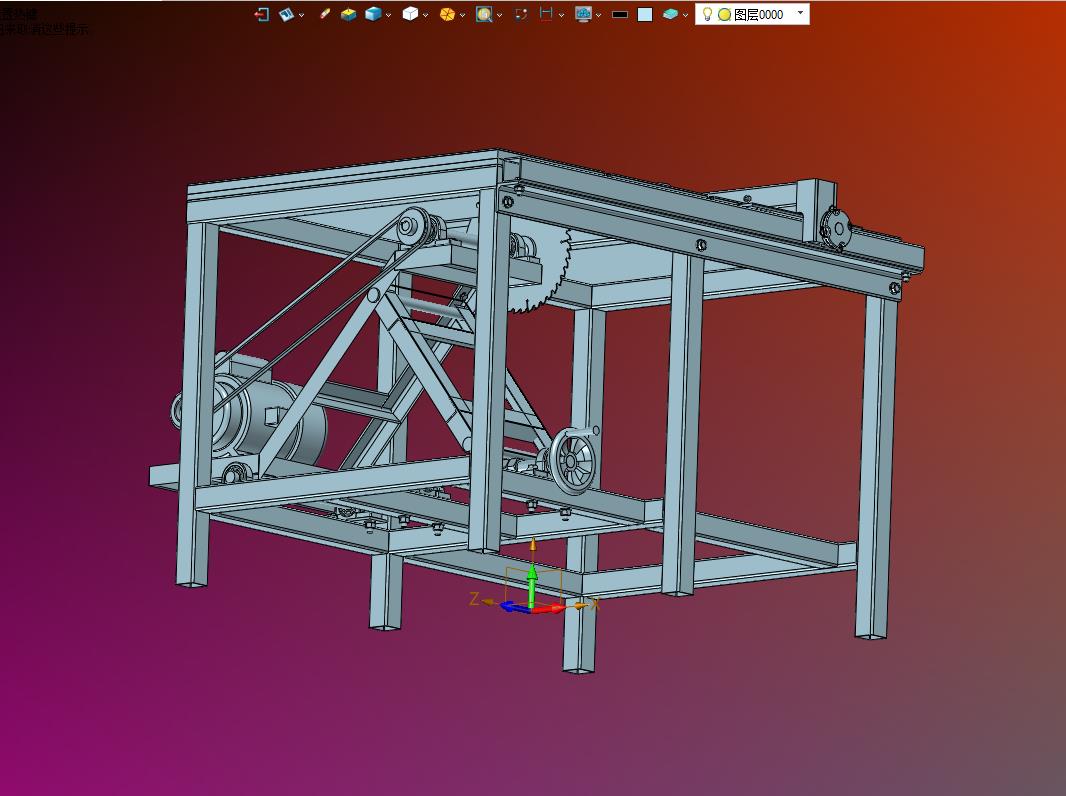The height and width of the screenshot is (796, 1066).
Task: Open the 图层0000 layer dropdown list
Action: (x=800, y=14)
